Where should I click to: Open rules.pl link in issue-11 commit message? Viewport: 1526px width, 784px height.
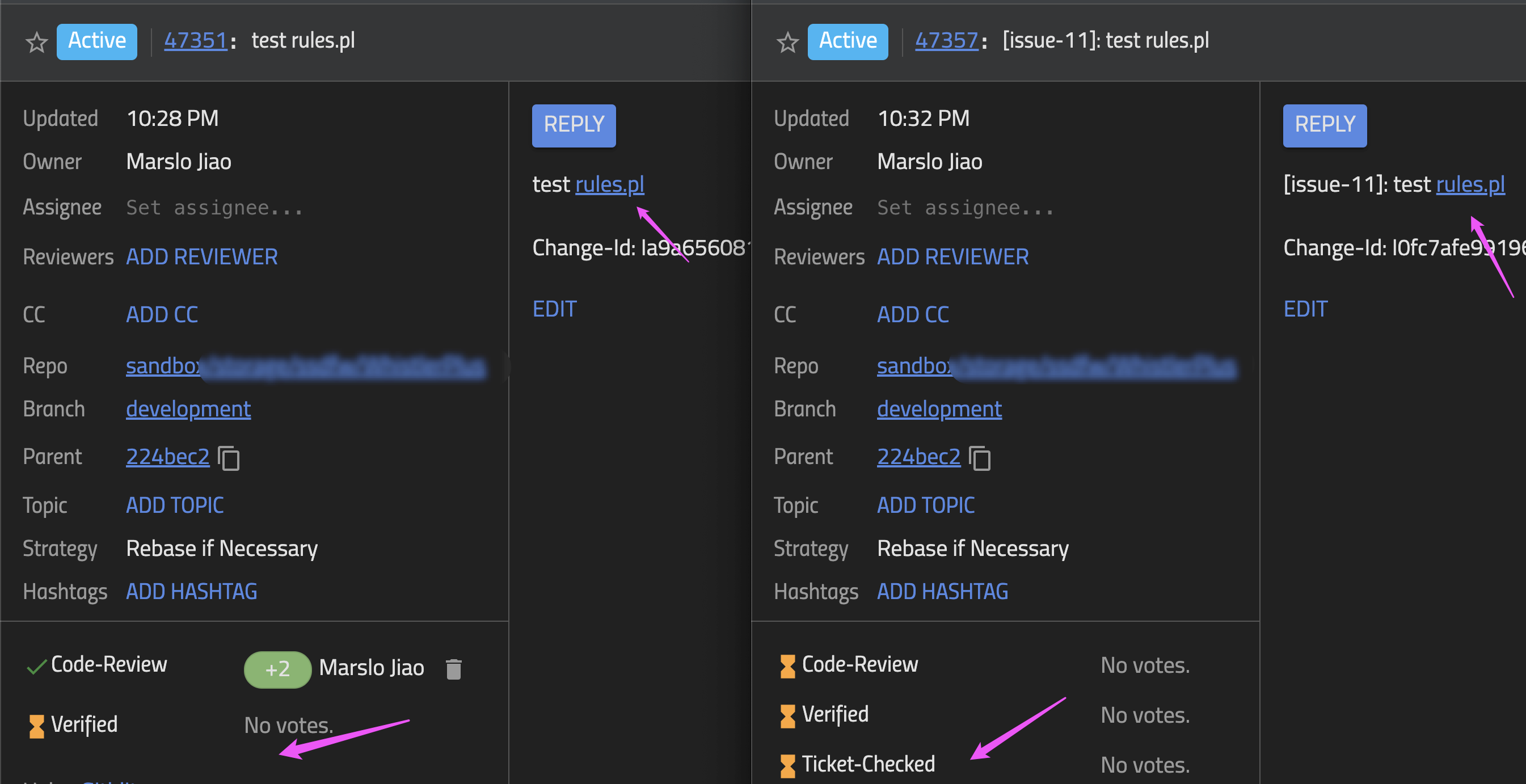(1470, 184)
